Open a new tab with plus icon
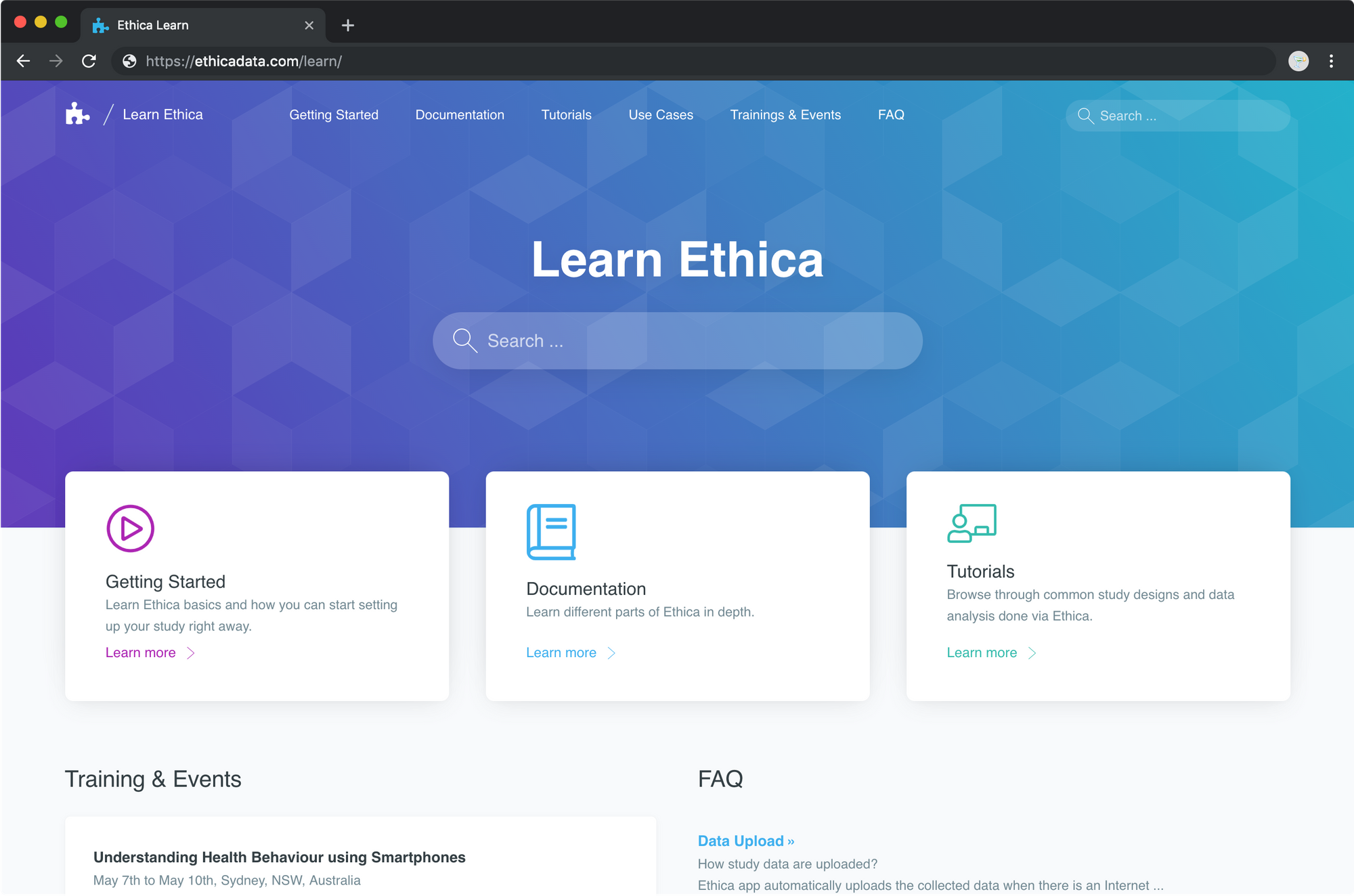Screen dimensions: 1354x896 tap(348, 26)
